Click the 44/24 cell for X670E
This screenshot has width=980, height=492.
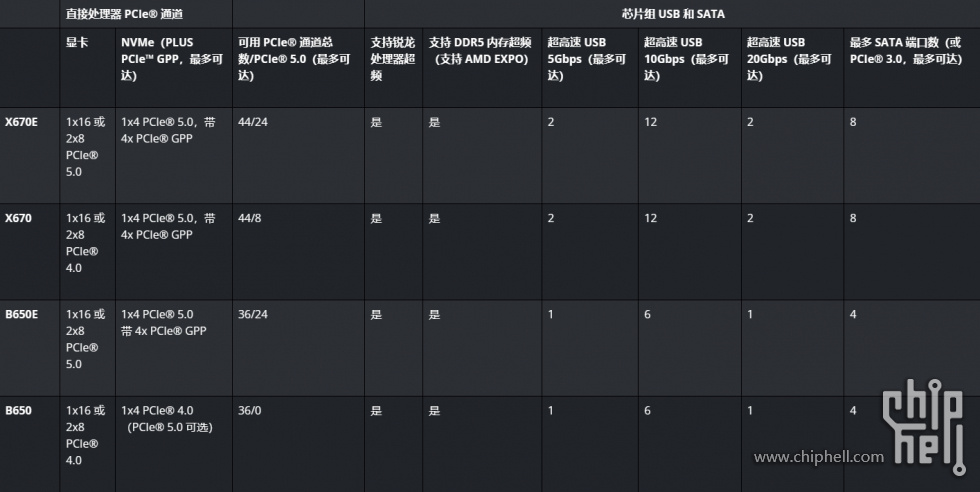pos(252,122)
